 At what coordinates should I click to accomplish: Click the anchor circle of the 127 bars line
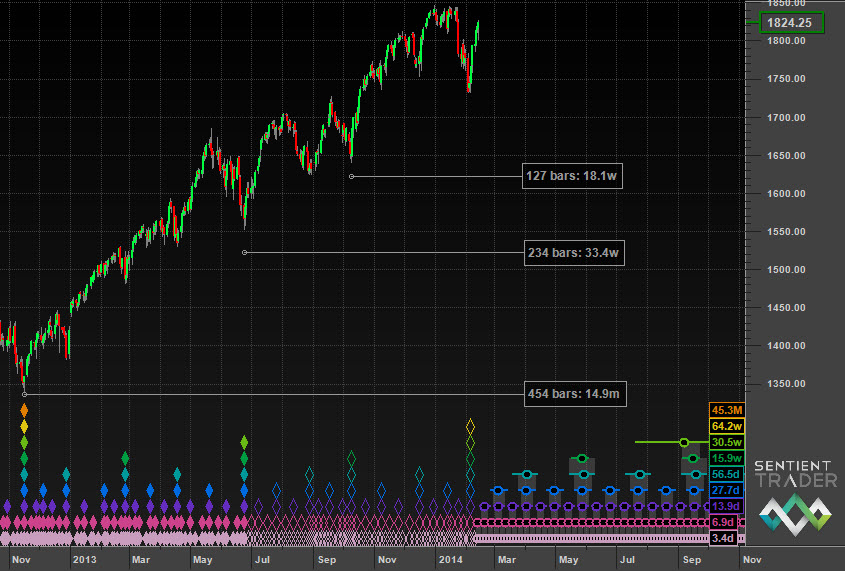(351, 177)
